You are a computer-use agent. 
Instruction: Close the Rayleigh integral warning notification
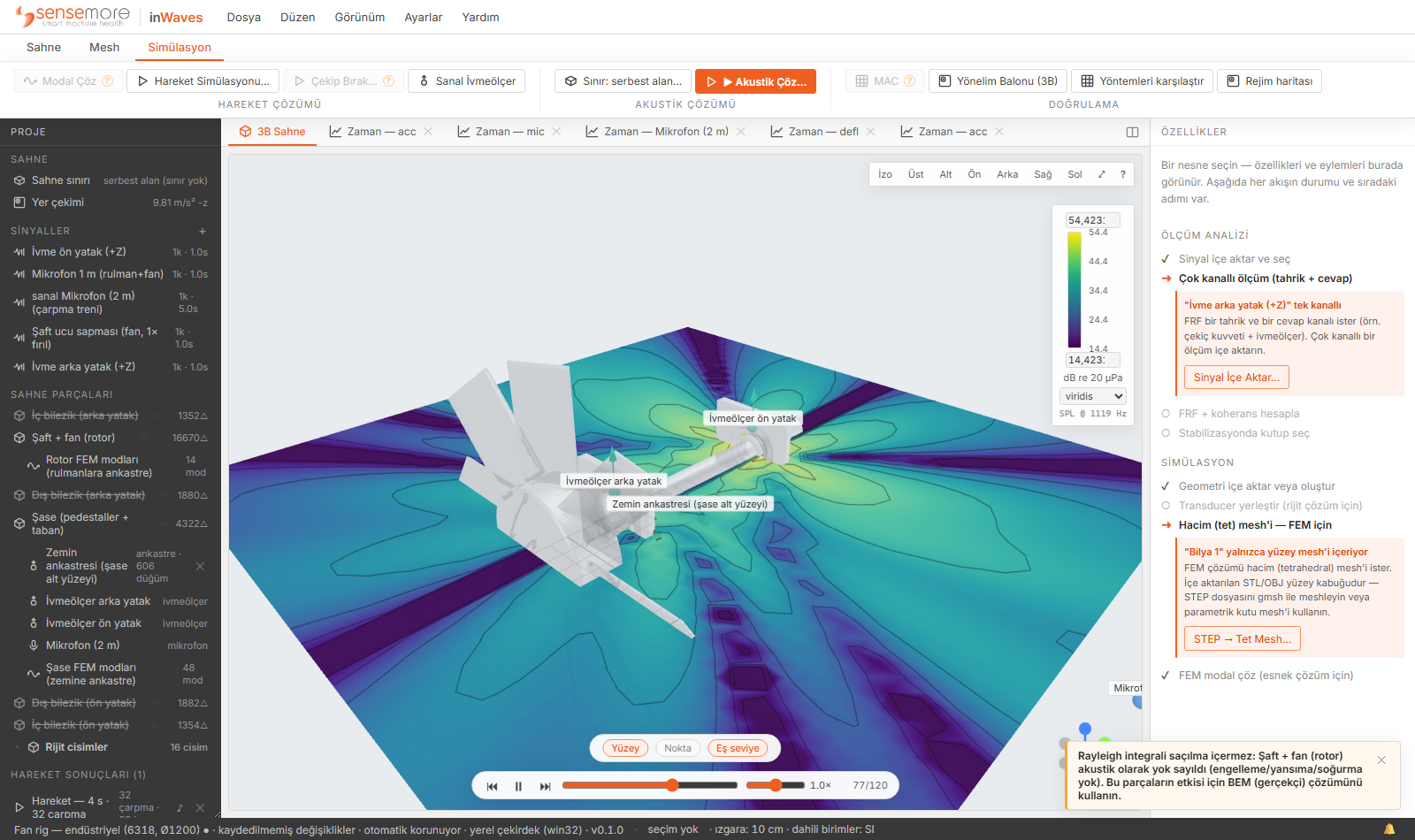tap(1381, 760)
